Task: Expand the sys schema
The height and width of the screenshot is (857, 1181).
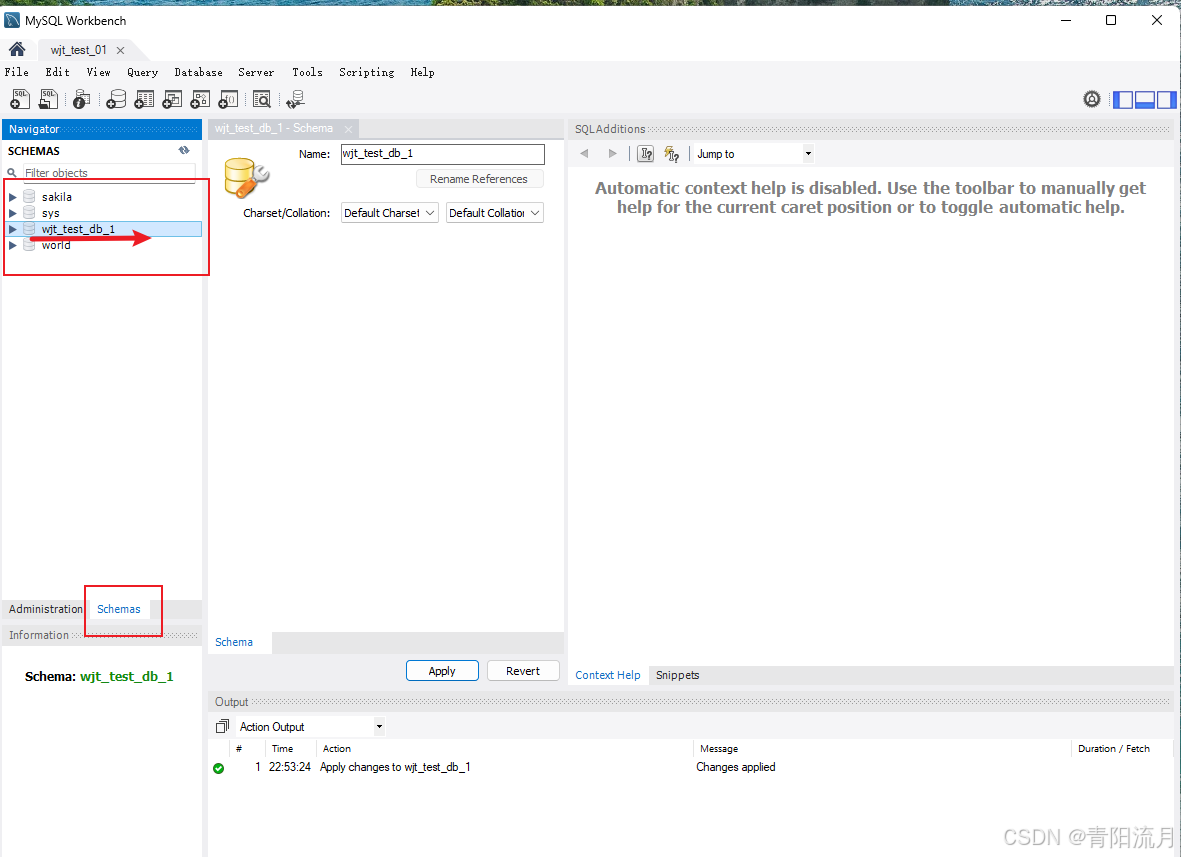Action: point(13,213)
